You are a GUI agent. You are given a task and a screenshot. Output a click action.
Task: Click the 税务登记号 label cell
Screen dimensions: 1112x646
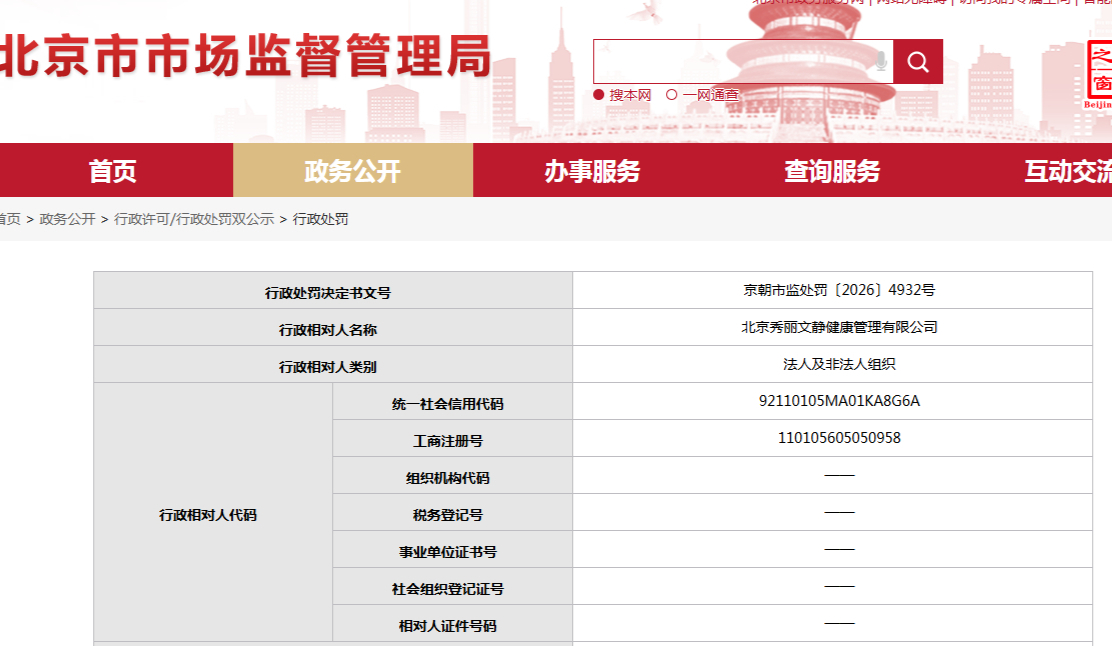tap(452, 512)
